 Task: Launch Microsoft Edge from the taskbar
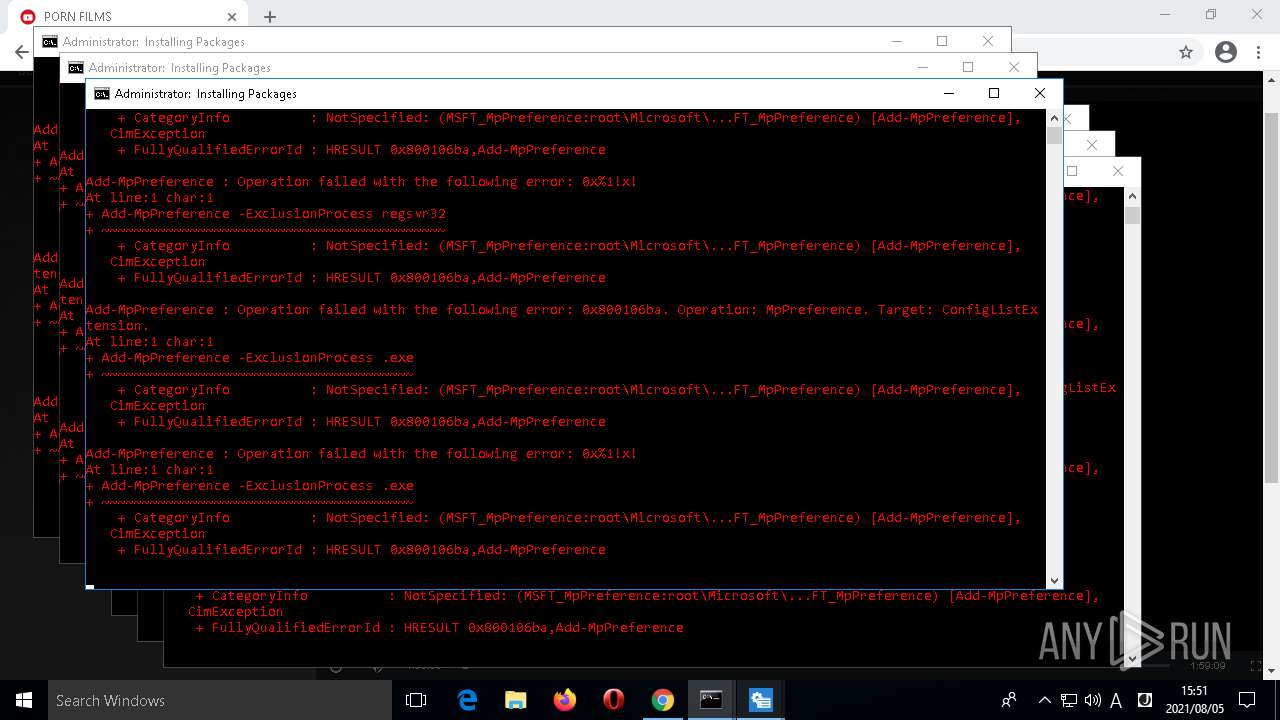tap(467, 700)
